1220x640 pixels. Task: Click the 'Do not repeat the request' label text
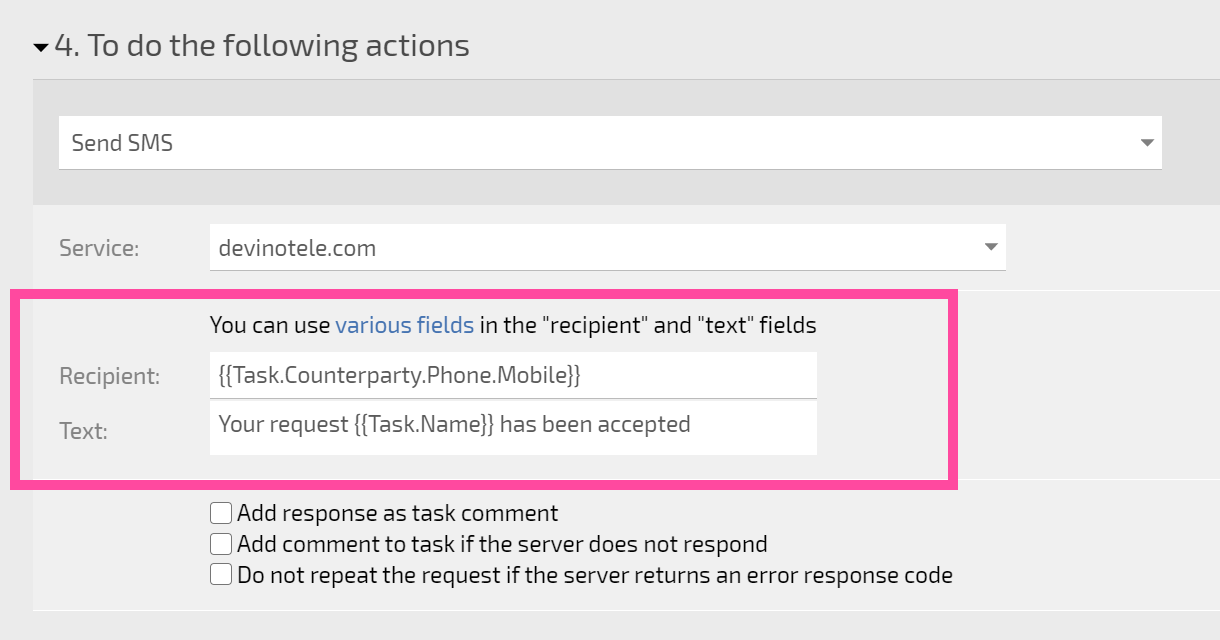[595, 575]
